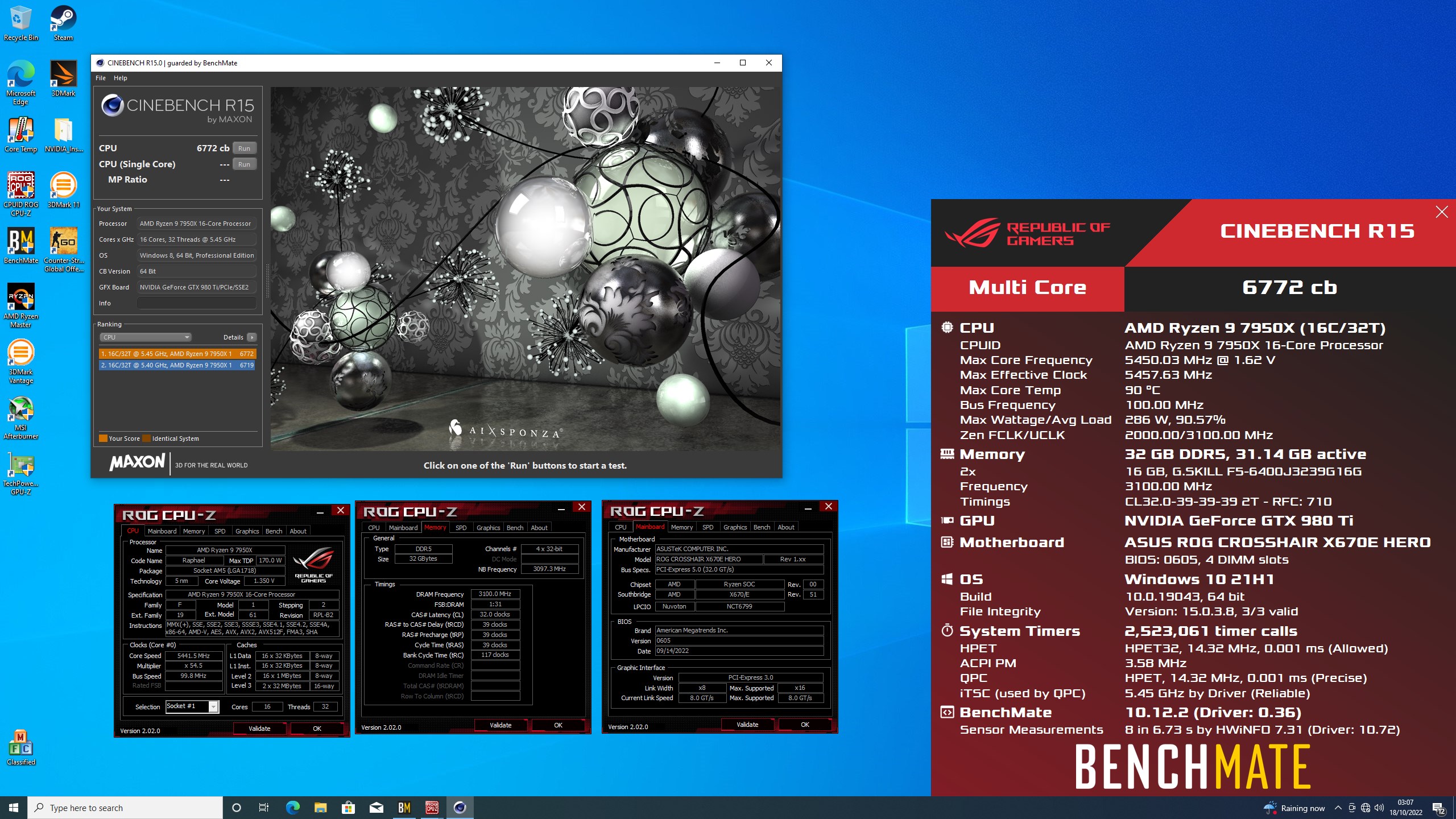Image resolution: width=1456 pixels, height=819 pixels.
Task: Click the taskbar search box
Action: (125, 808)
